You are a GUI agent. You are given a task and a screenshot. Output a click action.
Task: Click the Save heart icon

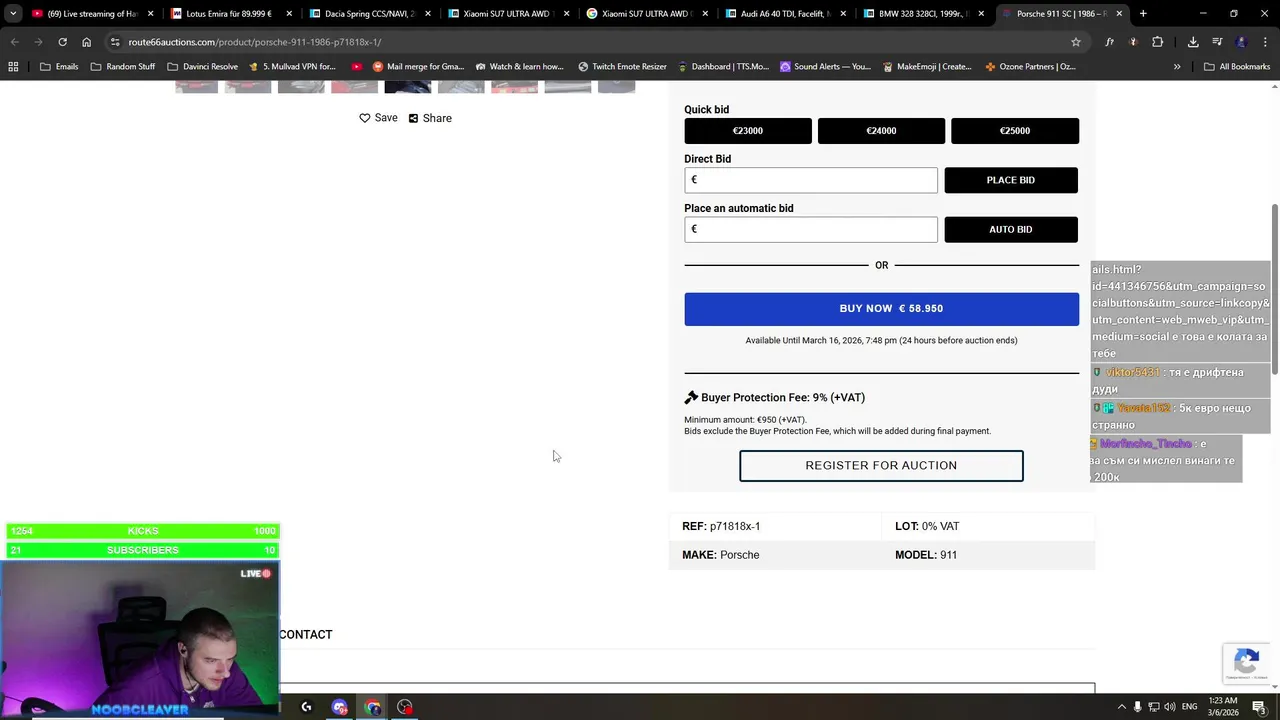pos(365,118)
